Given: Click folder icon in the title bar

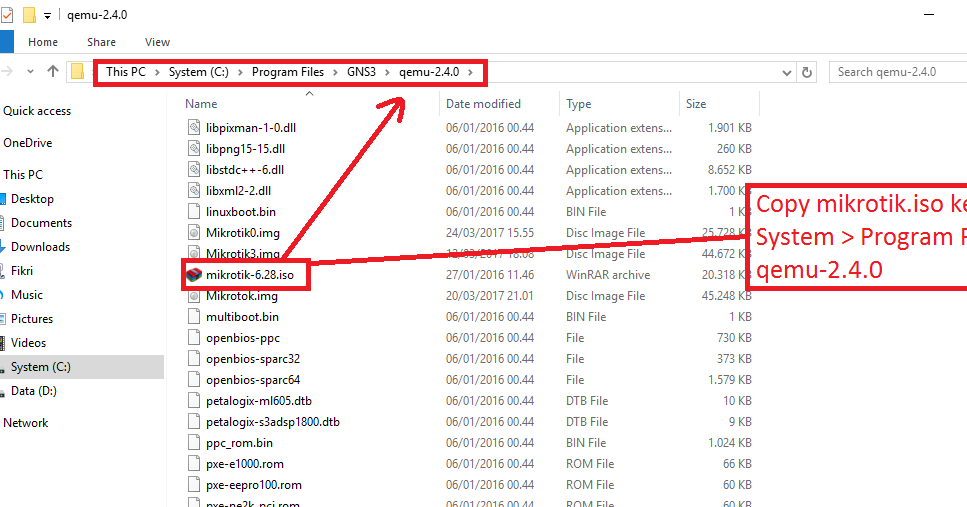Looking at the screenshot, I should 29,15.
